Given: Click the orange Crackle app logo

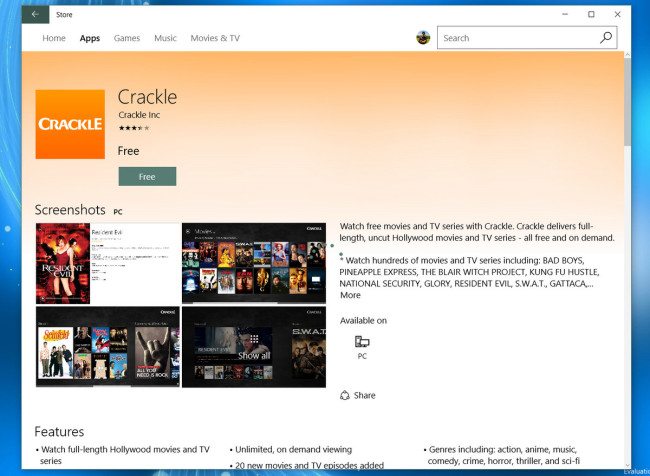Looking at the screenshot, I should [70, 124].
